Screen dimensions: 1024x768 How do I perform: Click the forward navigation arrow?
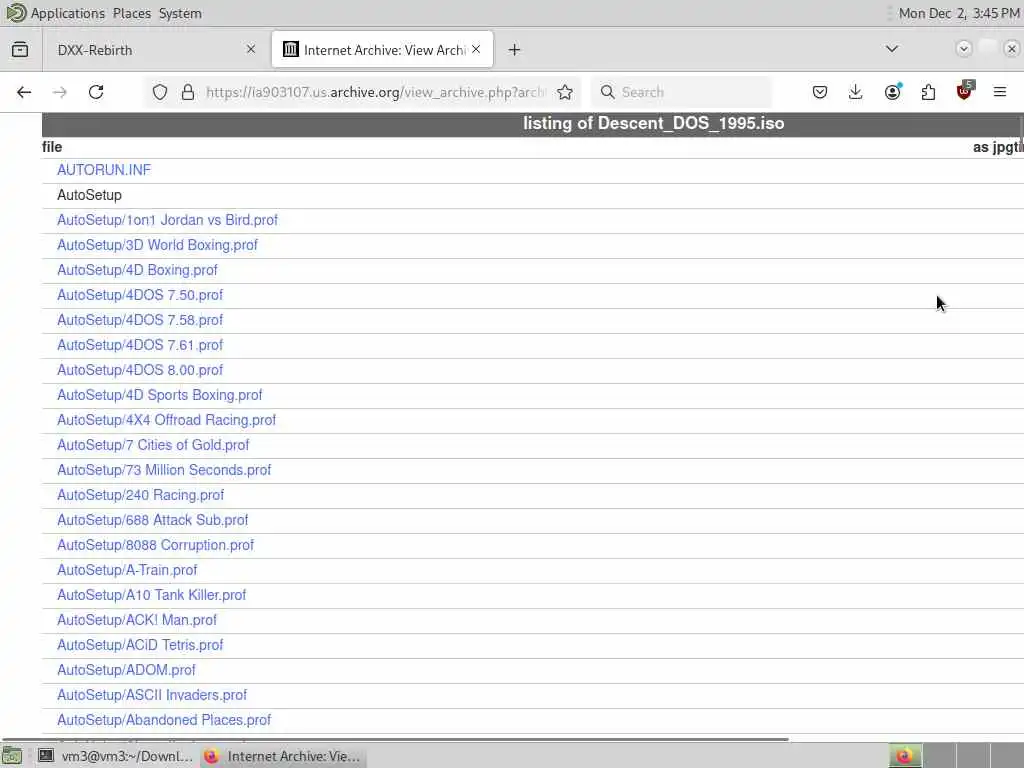coord(59,92)
